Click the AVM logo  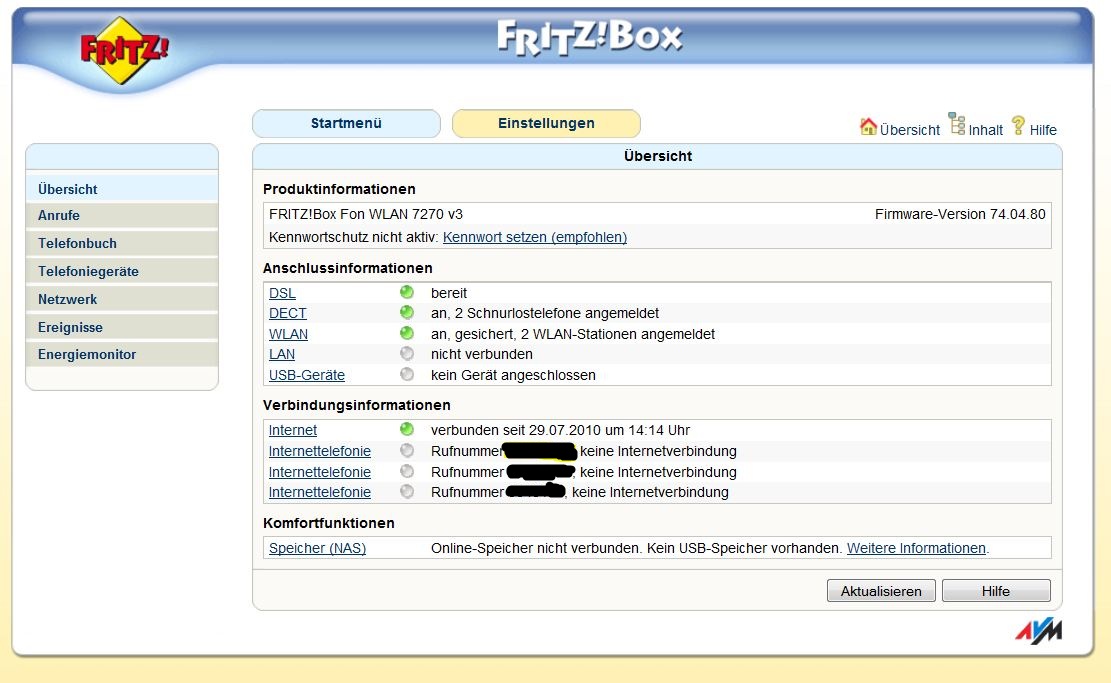(1039, 630)
